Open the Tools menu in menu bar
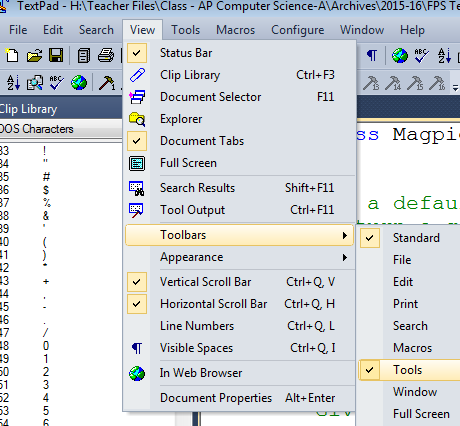The width and height of the screenshot is (460, 426). pos(186,30)
